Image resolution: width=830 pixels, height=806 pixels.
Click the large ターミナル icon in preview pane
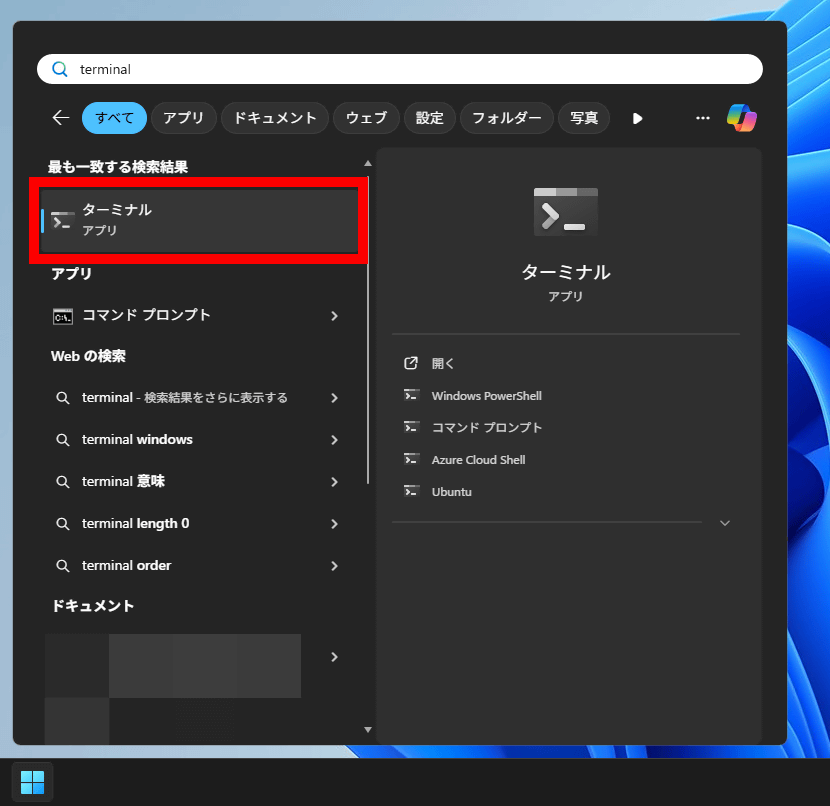(565, 212)
